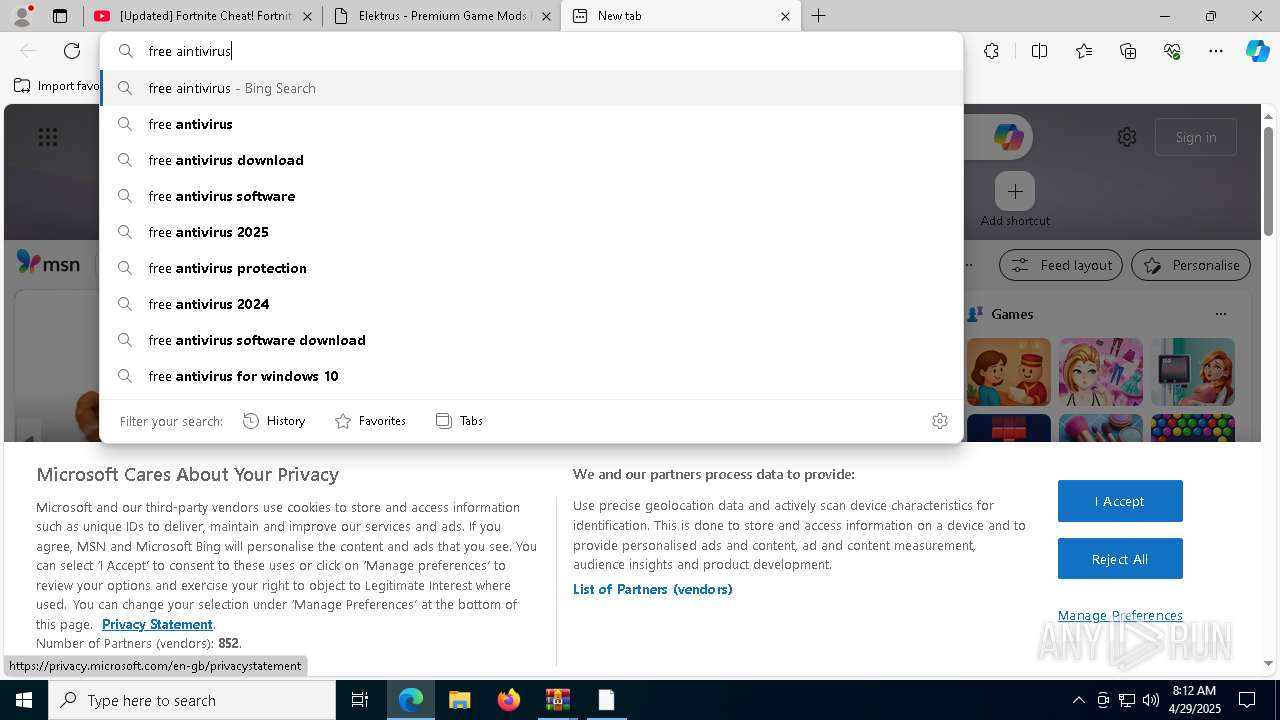
Task: Open search suggestion settings gear
Action: pos(940,421)
